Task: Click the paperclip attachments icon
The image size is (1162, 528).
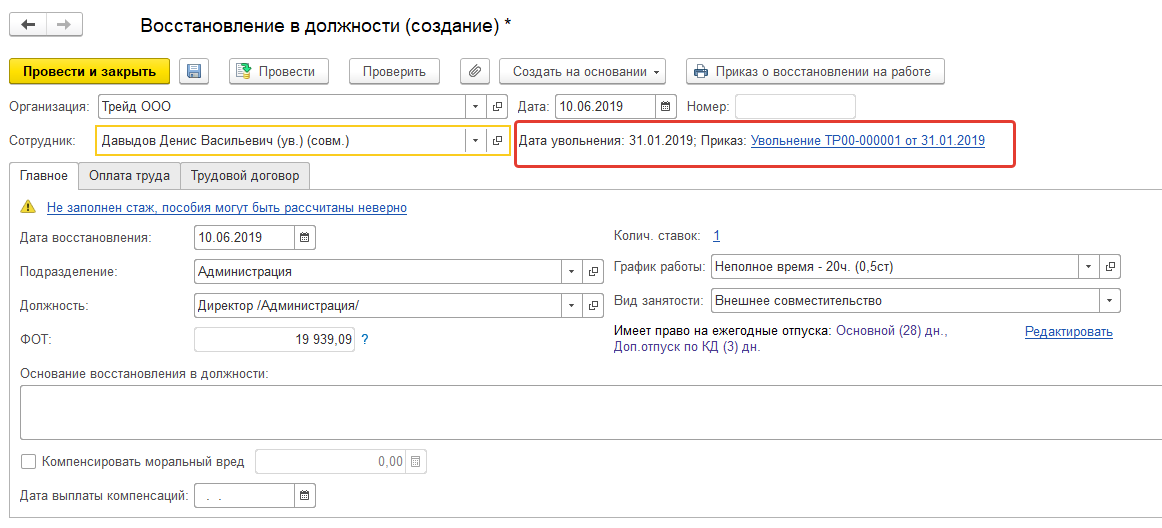Action: click(x=474, y=71)
